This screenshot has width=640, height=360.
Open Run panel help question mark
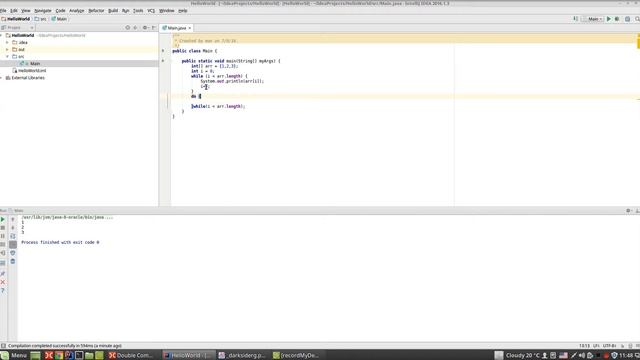coord(3,291)
